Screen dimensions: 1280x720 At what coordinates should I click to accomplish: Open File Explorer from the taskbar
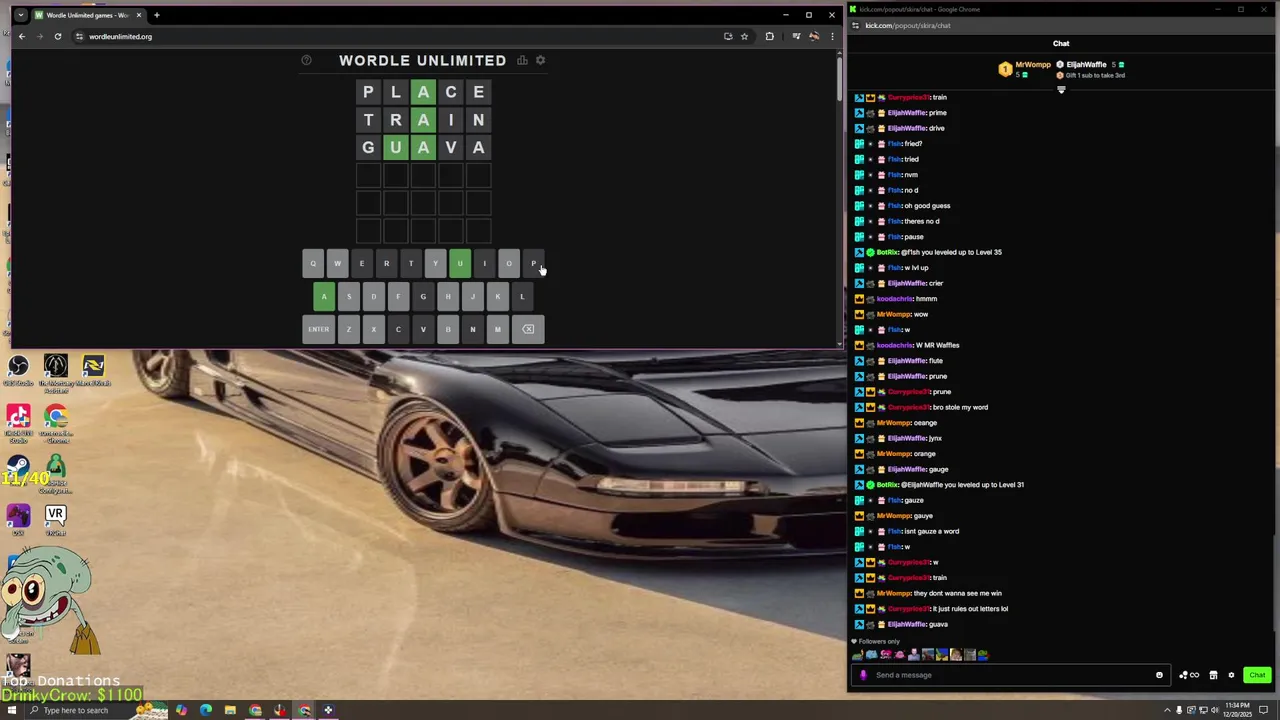[230, 710]
